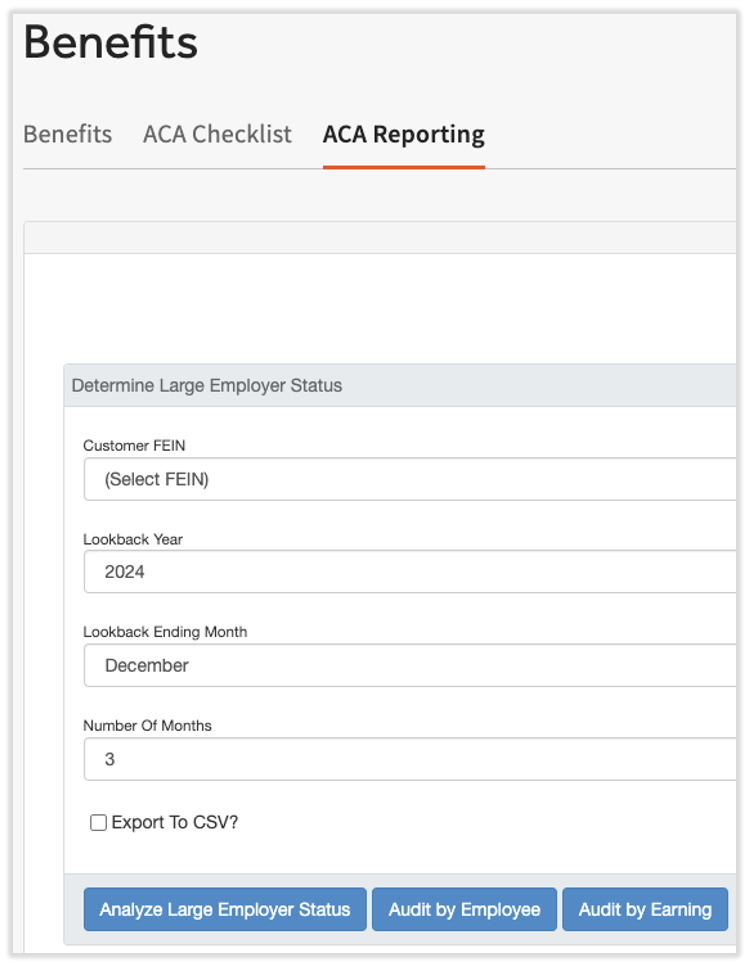
Task: Run the Audit by Employee report
Action: (464, 909)
